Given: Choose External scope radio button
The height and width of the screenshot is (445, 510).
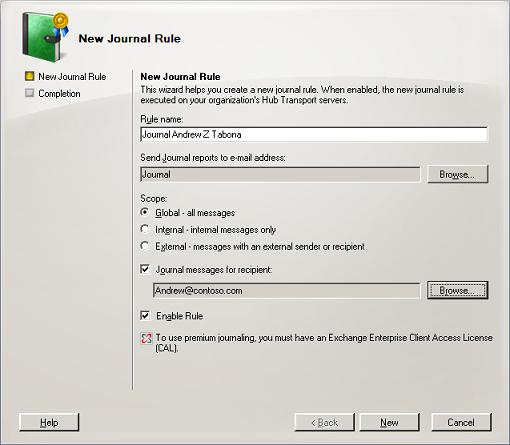Looking at the screenshot, I should tap(145, 246).
